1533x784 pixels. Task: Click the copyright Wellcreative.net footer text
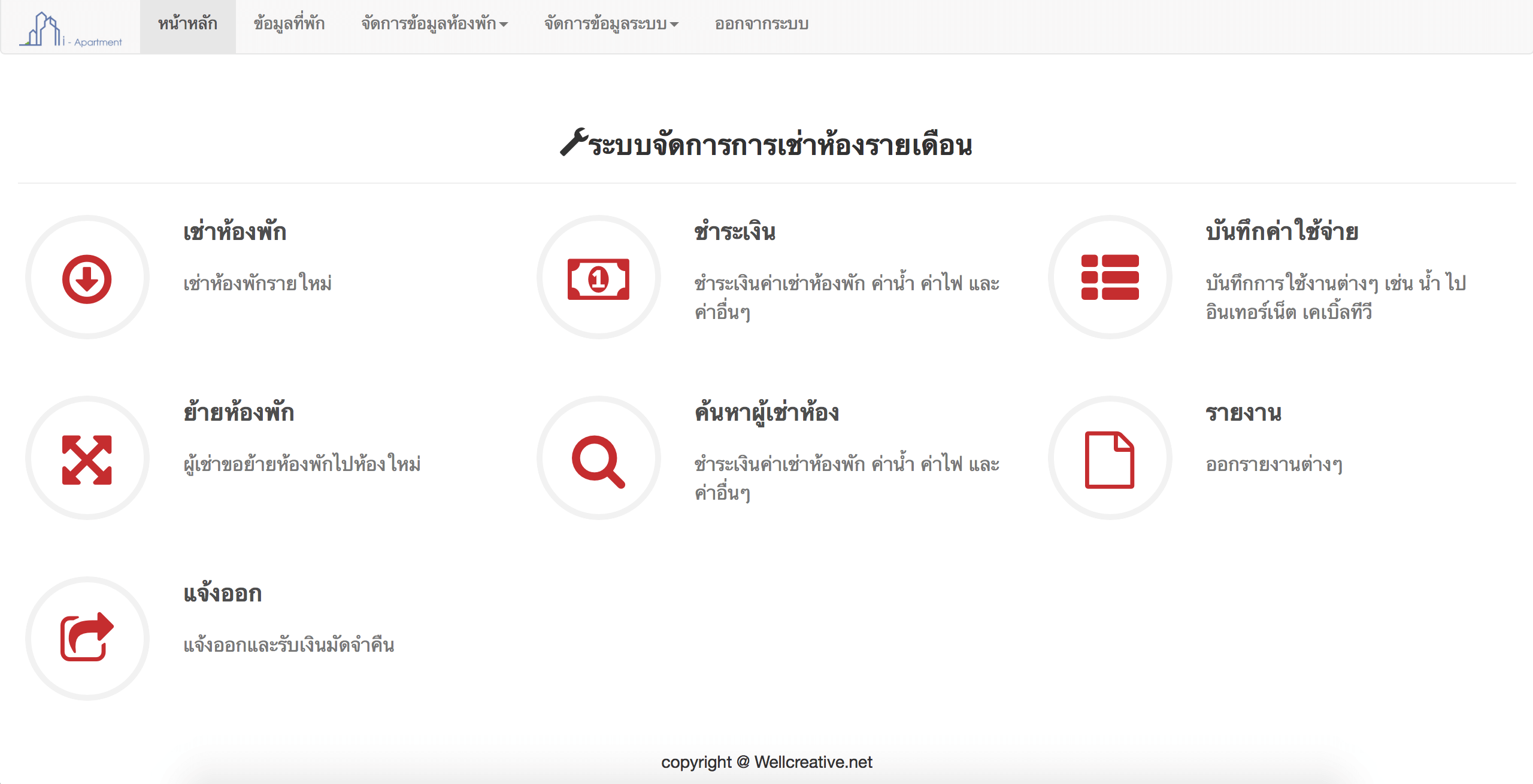766,762
